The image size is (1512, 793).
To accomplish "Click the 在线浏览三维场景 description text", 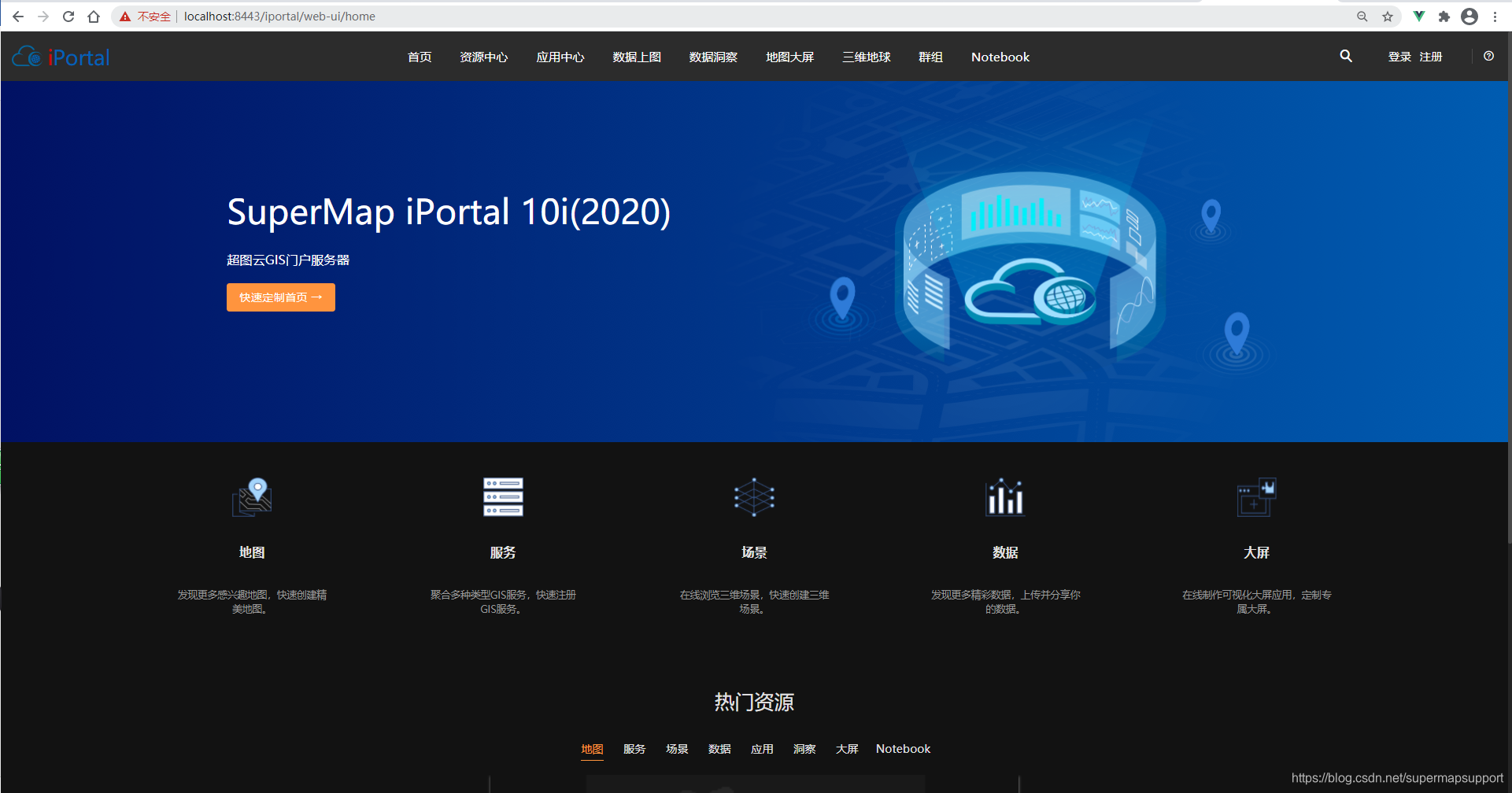I will tap(754, 602).
